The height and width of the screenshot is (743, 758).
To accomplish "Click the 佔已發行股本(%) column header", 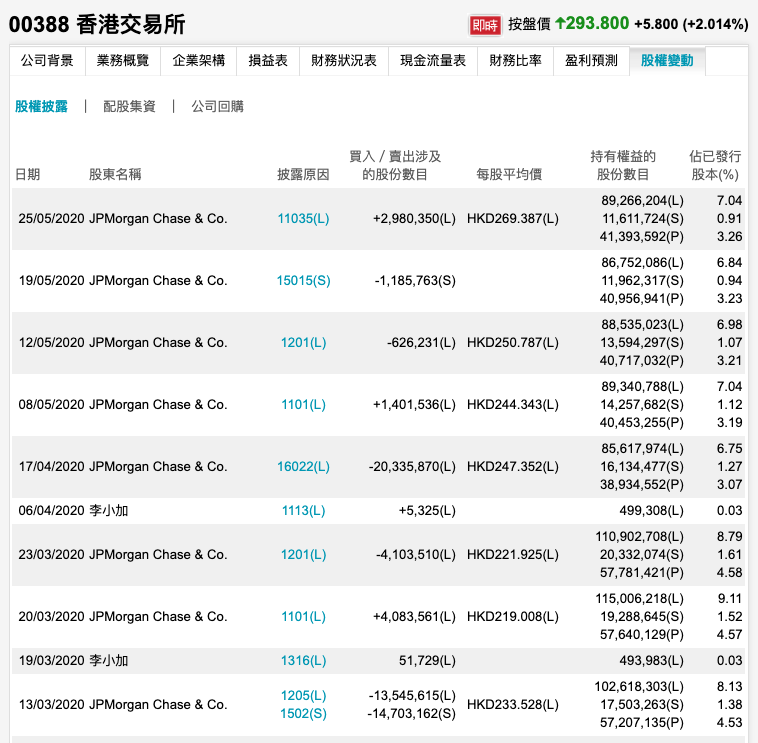I will [x=715, y=165].
